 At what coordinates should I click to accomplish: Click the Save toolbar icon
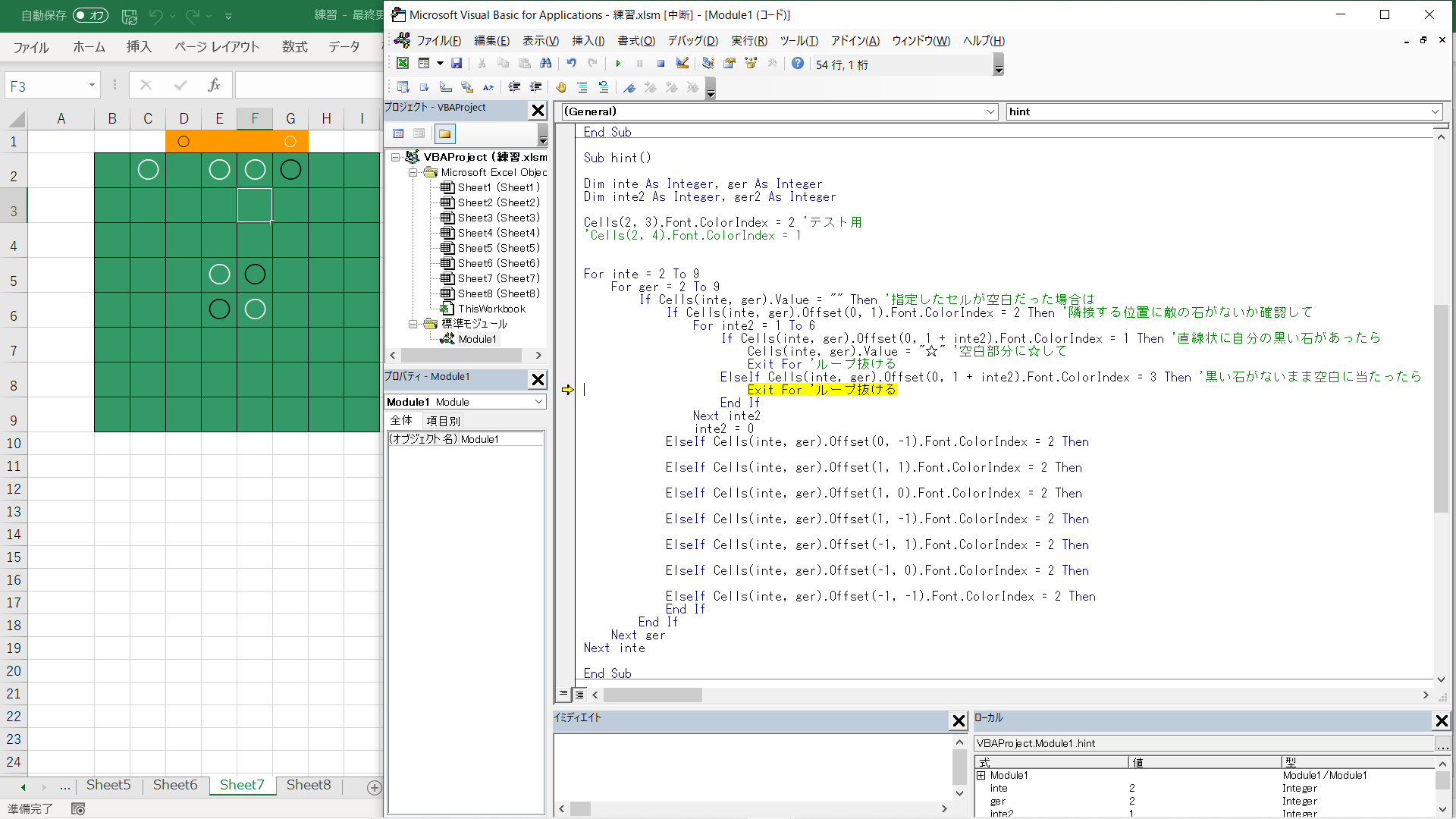click(x=457, y=64)
